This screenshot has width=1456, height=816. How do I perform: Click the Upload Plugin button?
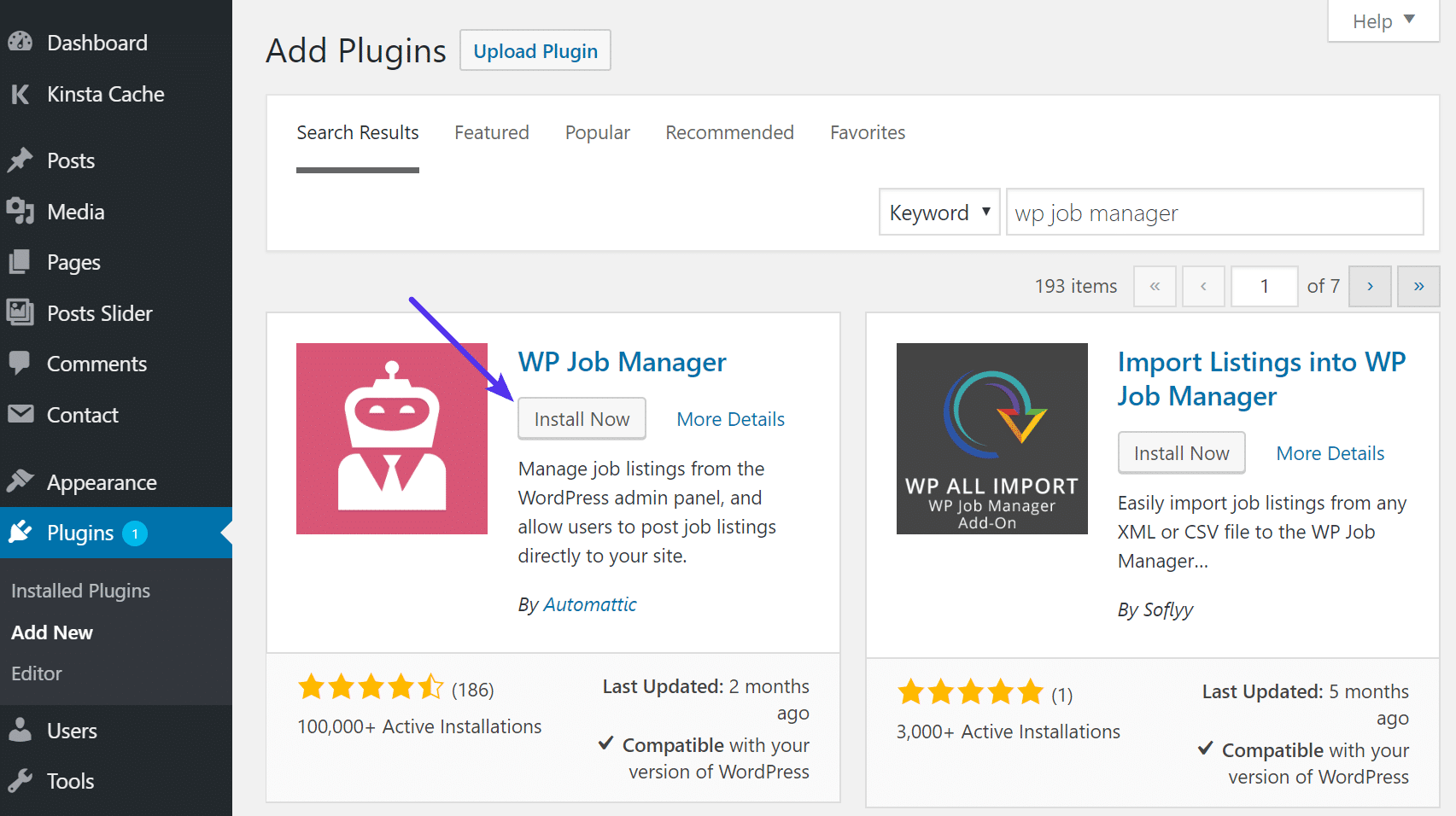tap(535, 50)
